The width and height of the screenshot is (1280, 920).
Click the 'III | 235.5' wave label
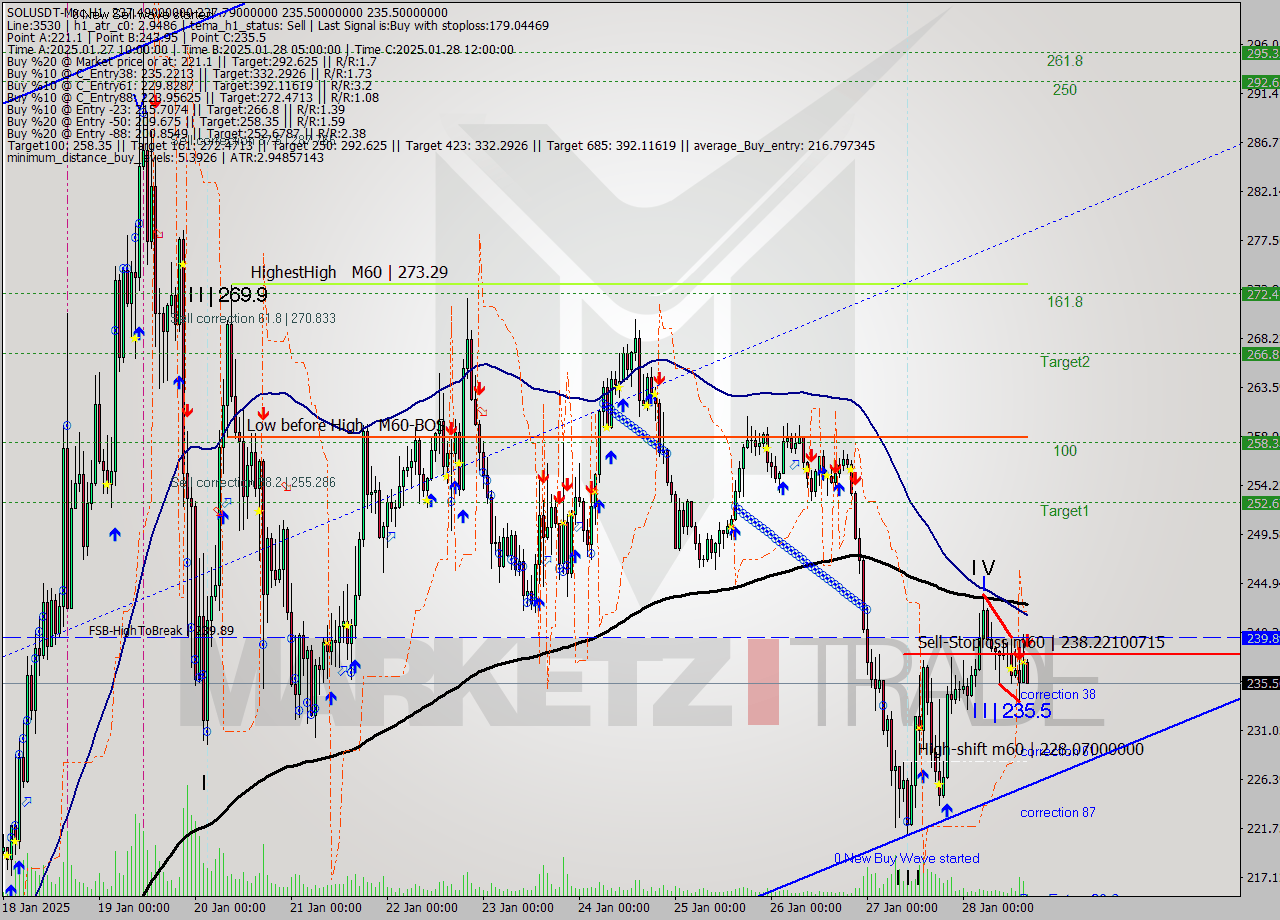coord(1011,711)
